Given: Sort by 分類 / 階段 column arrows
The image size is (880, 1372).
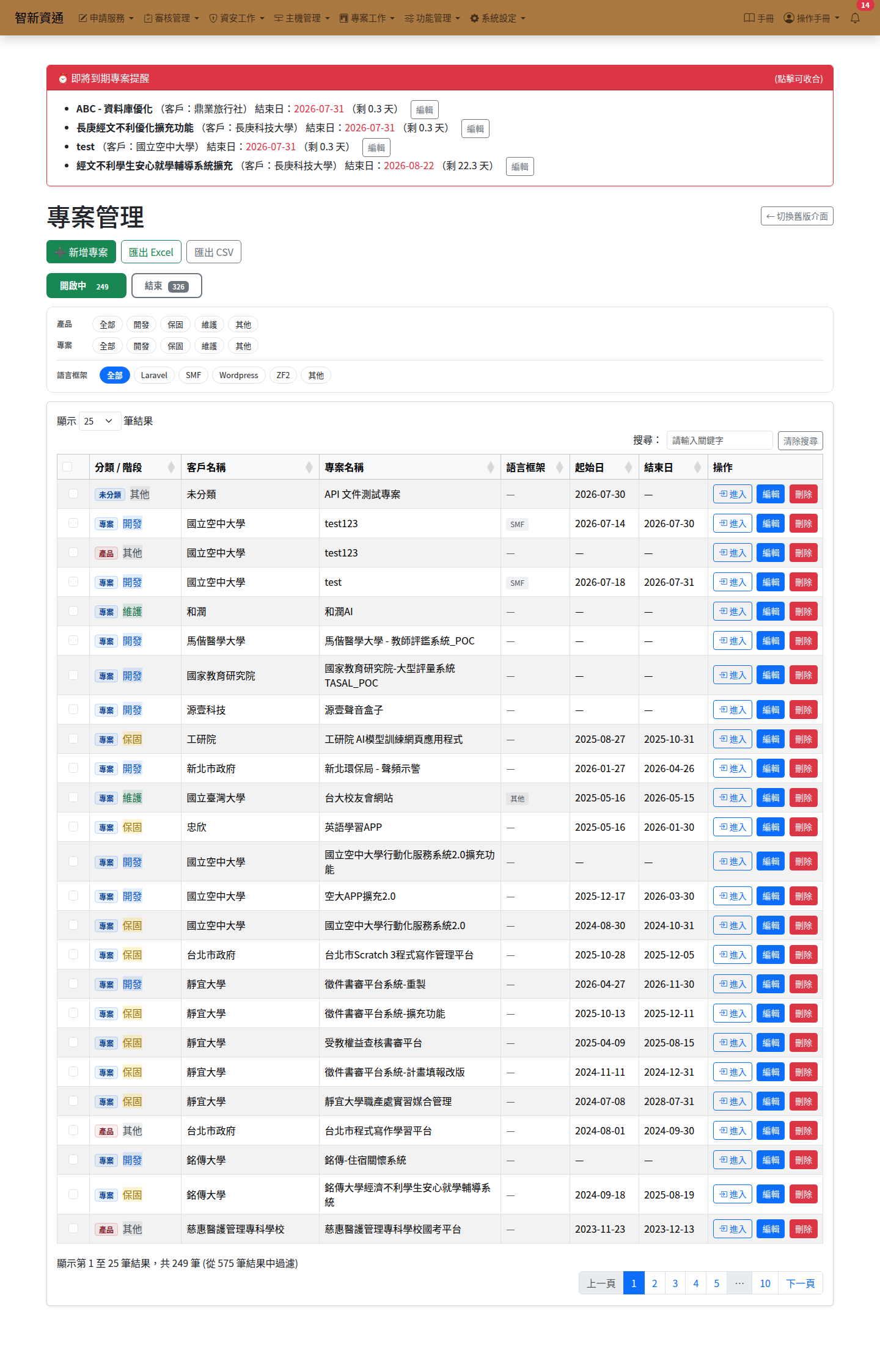Looking at the screenshot, I should (171, 467).
